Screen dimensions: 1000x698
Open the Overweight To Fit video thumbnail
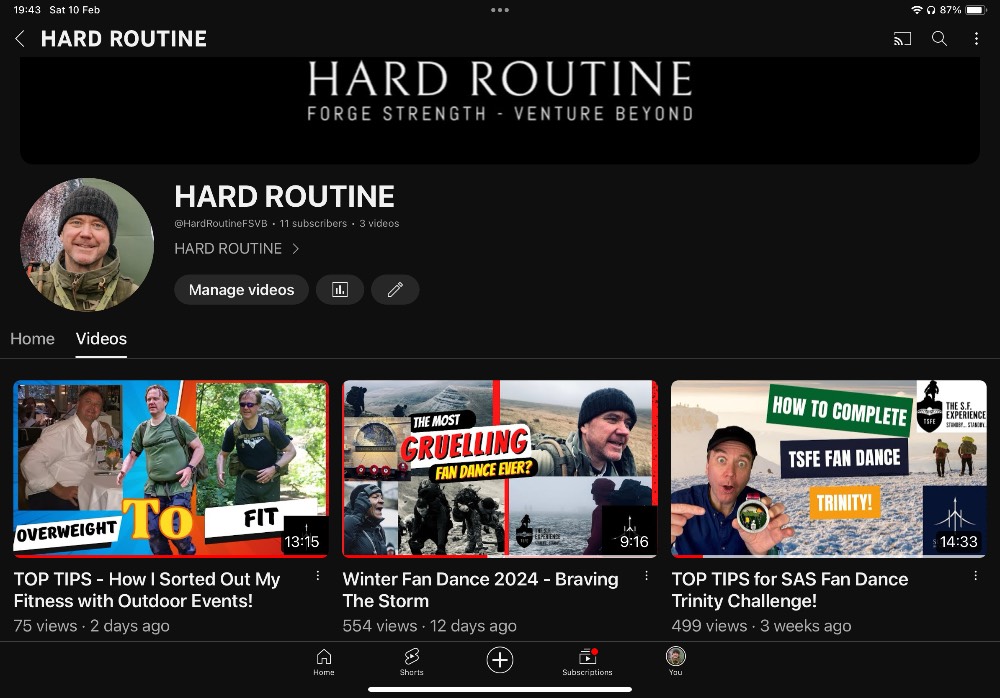coord(171,469)
